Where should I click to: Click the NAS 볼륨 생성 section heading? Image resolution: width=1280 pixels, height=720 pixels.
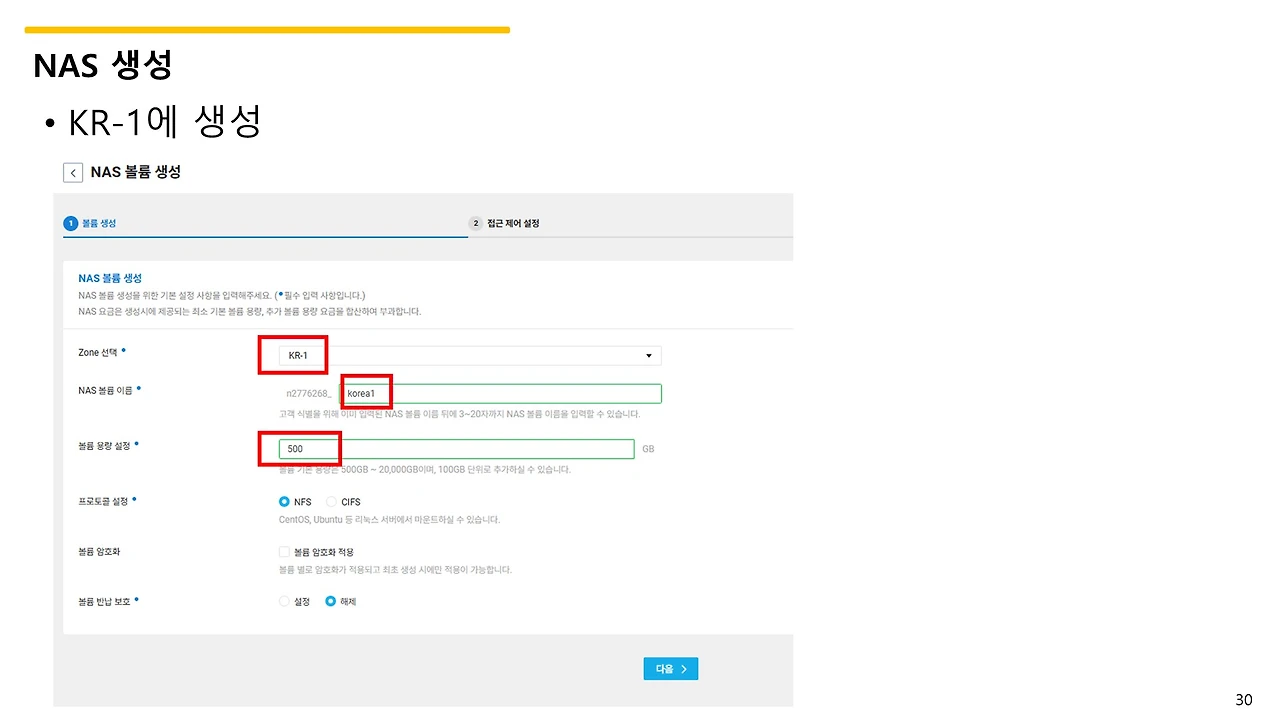pyautogui.click(x=110, y=278)
